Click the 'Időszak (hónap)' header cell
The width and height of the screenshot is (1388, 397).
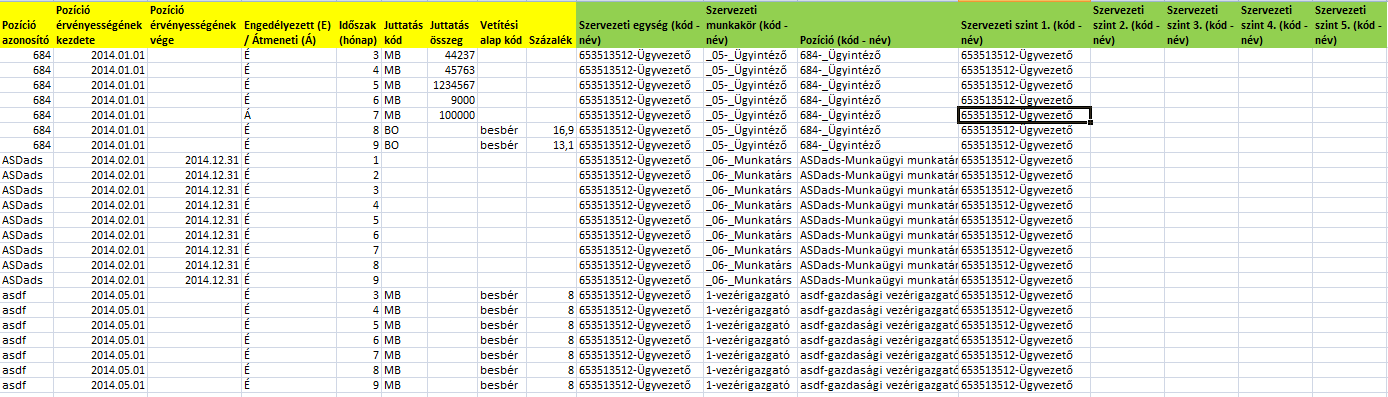(x=360, y=24)
